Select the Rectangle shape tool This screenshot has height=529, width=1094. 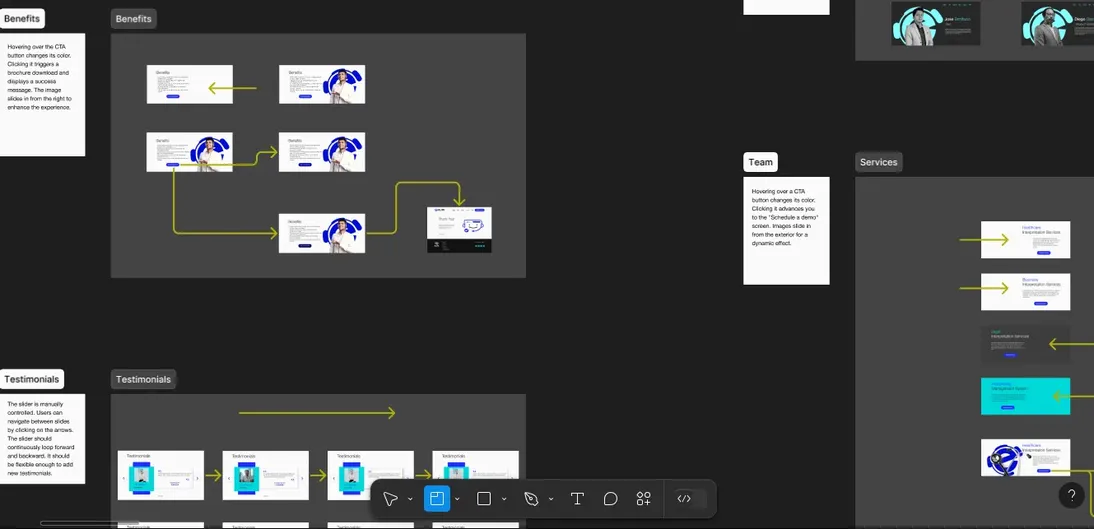coord(484,499)
